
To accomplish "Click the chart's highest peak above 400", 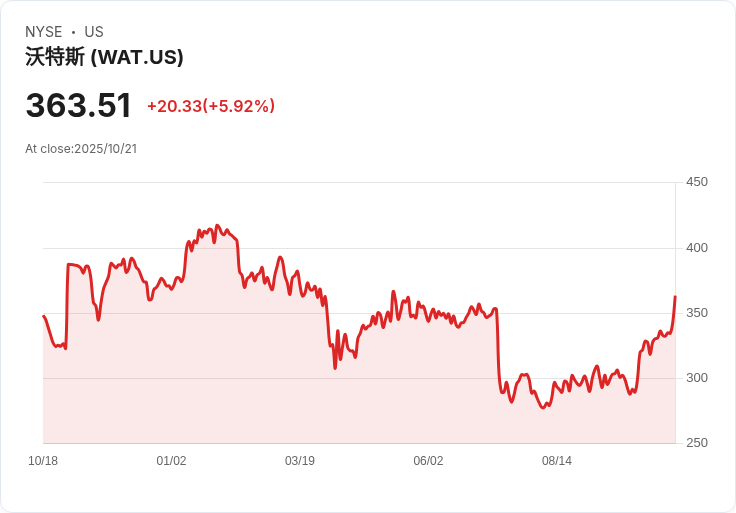I will click(217, 226).
